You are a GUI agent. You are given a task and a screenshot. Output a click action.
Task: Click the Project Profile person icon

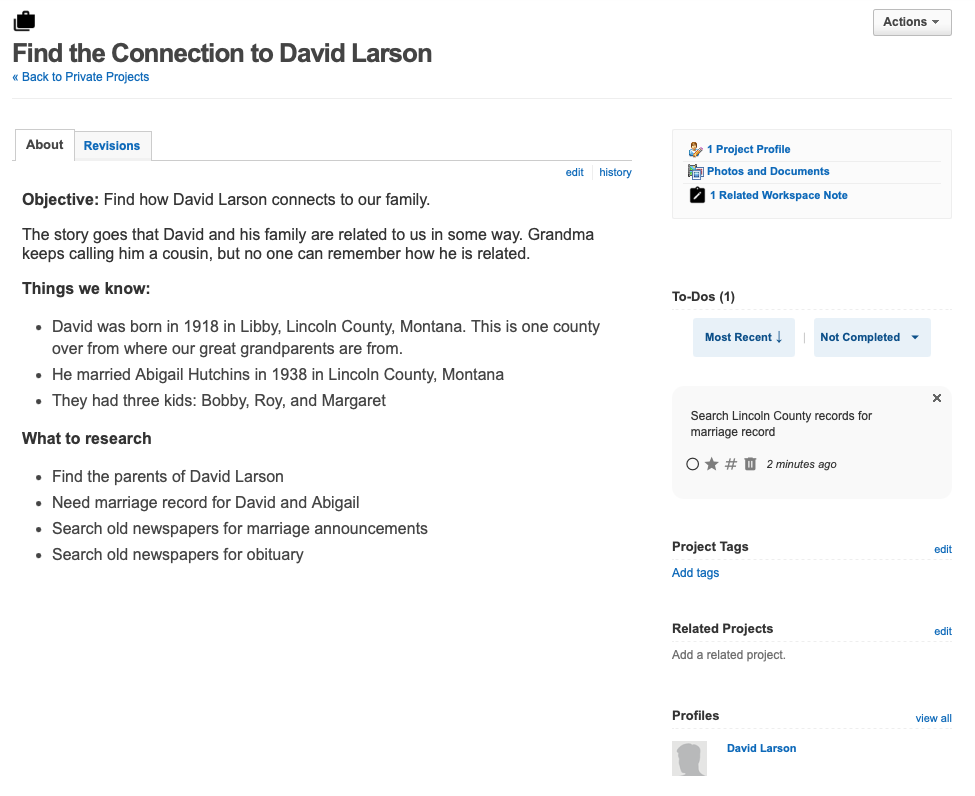point(696,149)
